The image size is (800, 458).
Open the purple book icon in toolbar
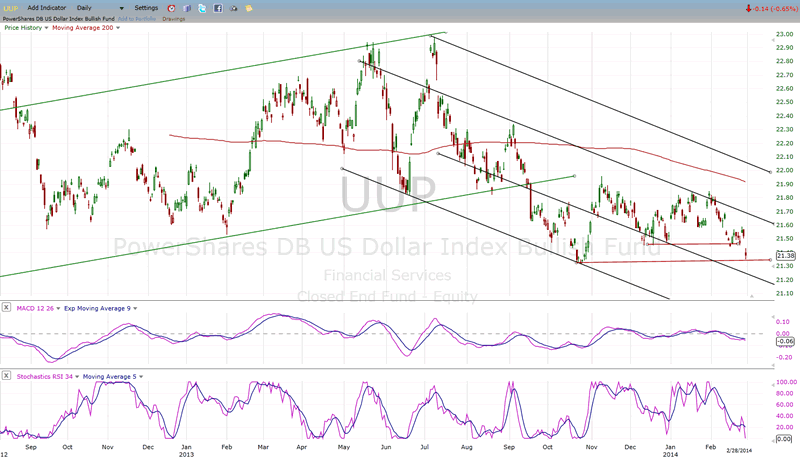point(187,8)
